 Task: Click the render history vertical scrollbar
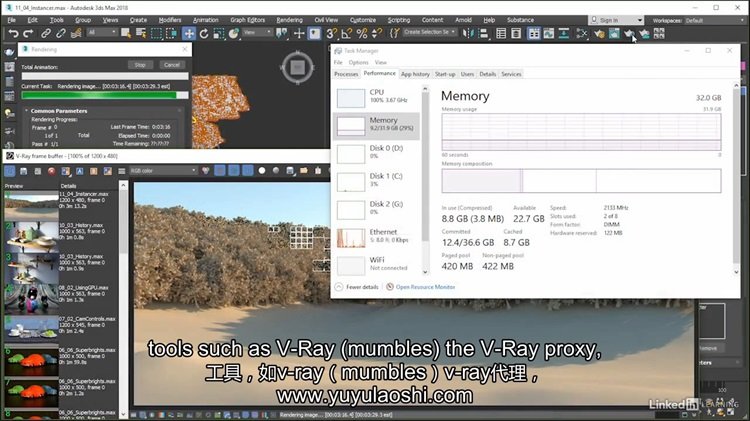pyautogui.click(x=123, y=299)
